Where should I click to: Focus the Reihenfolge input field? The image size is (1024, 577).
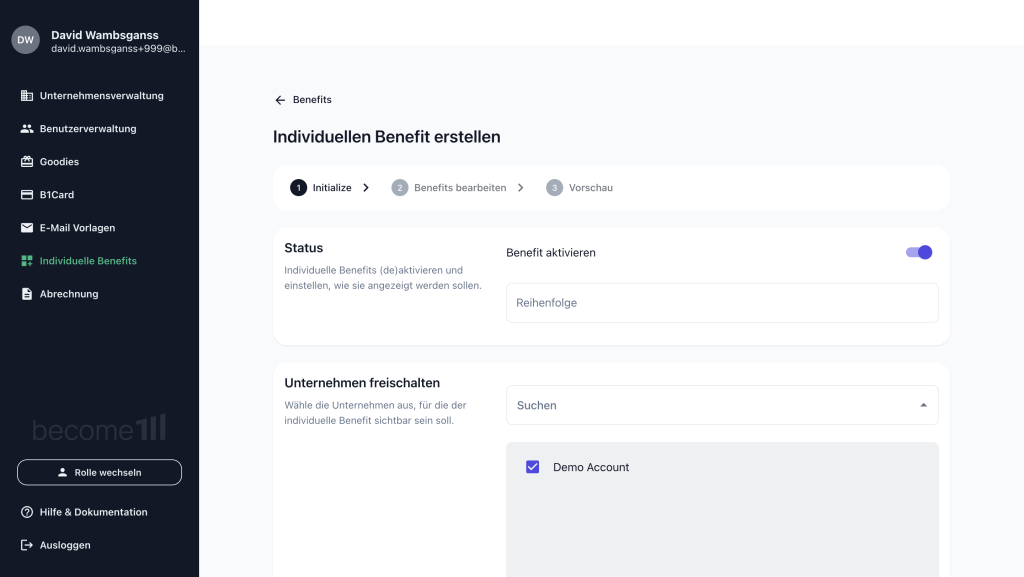(x=722, y=303)
